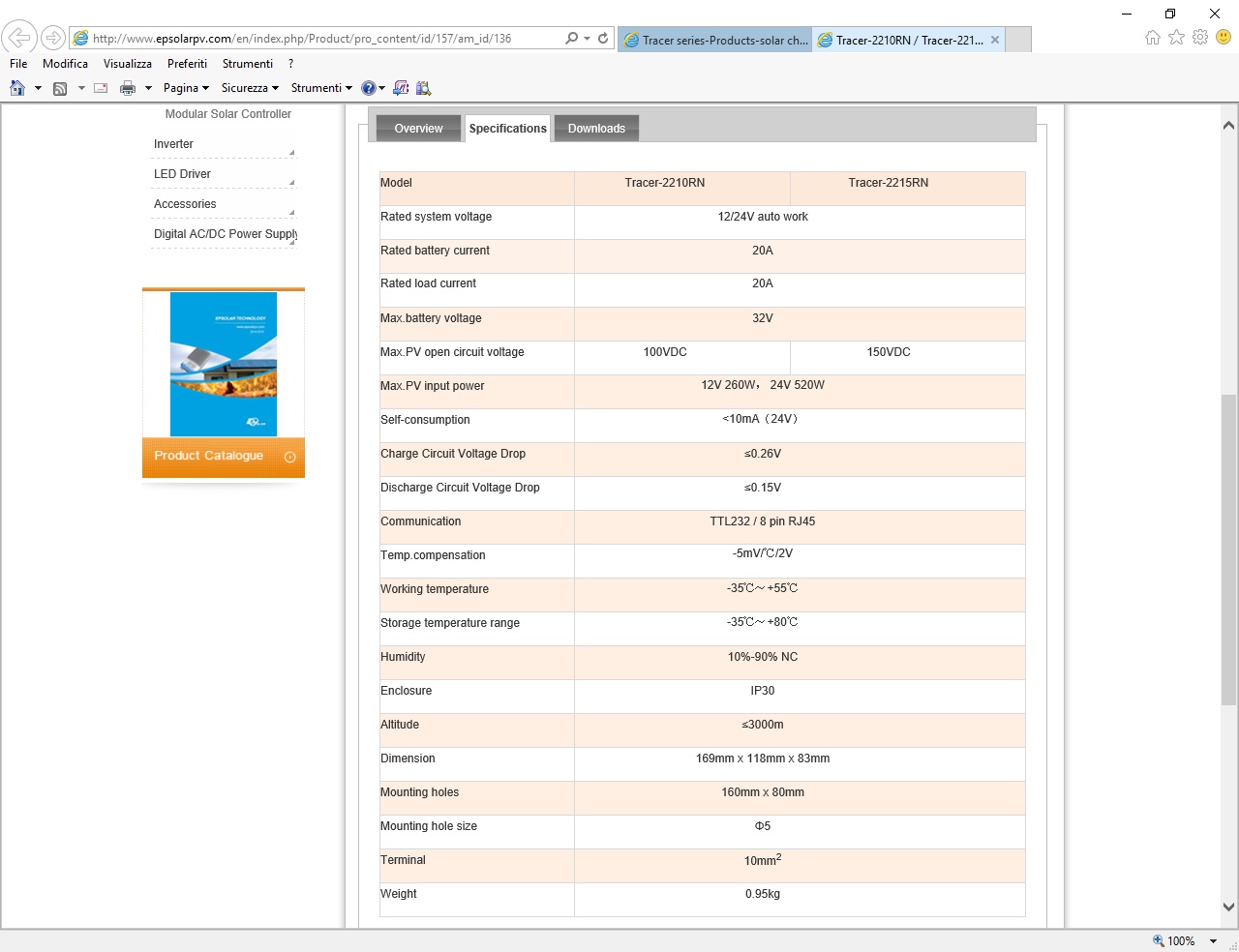1239x952 pixels.
Task: Click the research binoculars toolbar icon
Action: [x=423, y=88]
